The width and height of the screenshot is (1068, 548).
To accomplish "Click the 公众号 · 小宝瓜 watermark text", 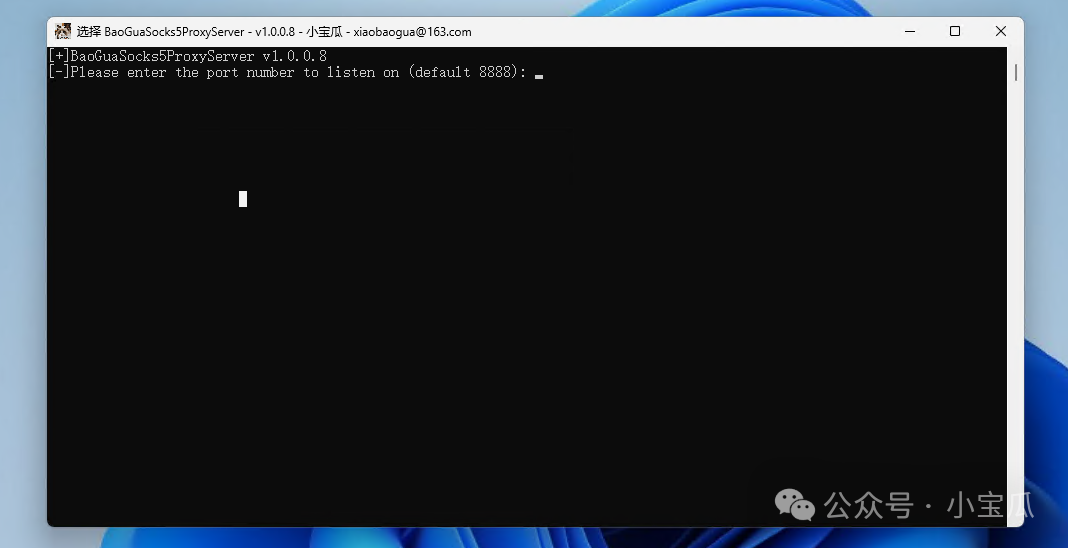I will pos(928,505).
